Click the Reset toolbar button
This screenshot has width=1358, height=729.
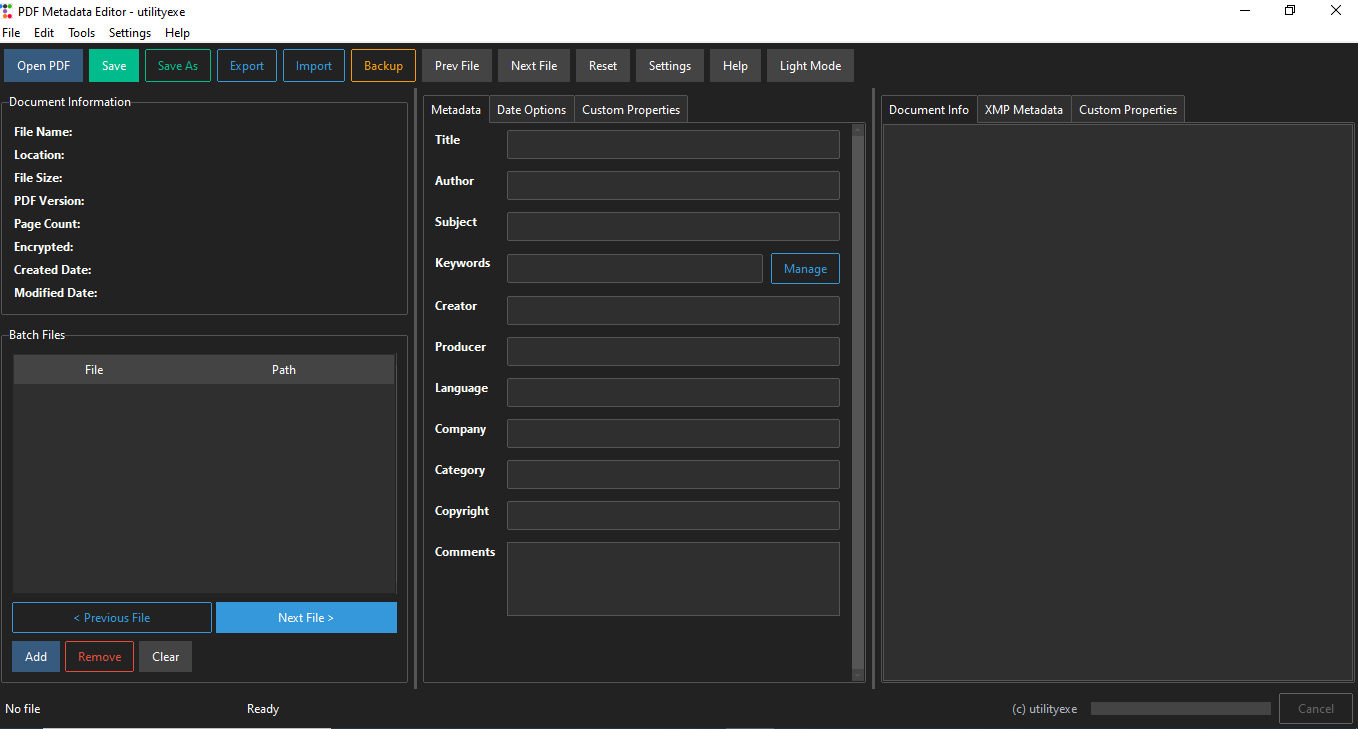[x=603, y=66]
